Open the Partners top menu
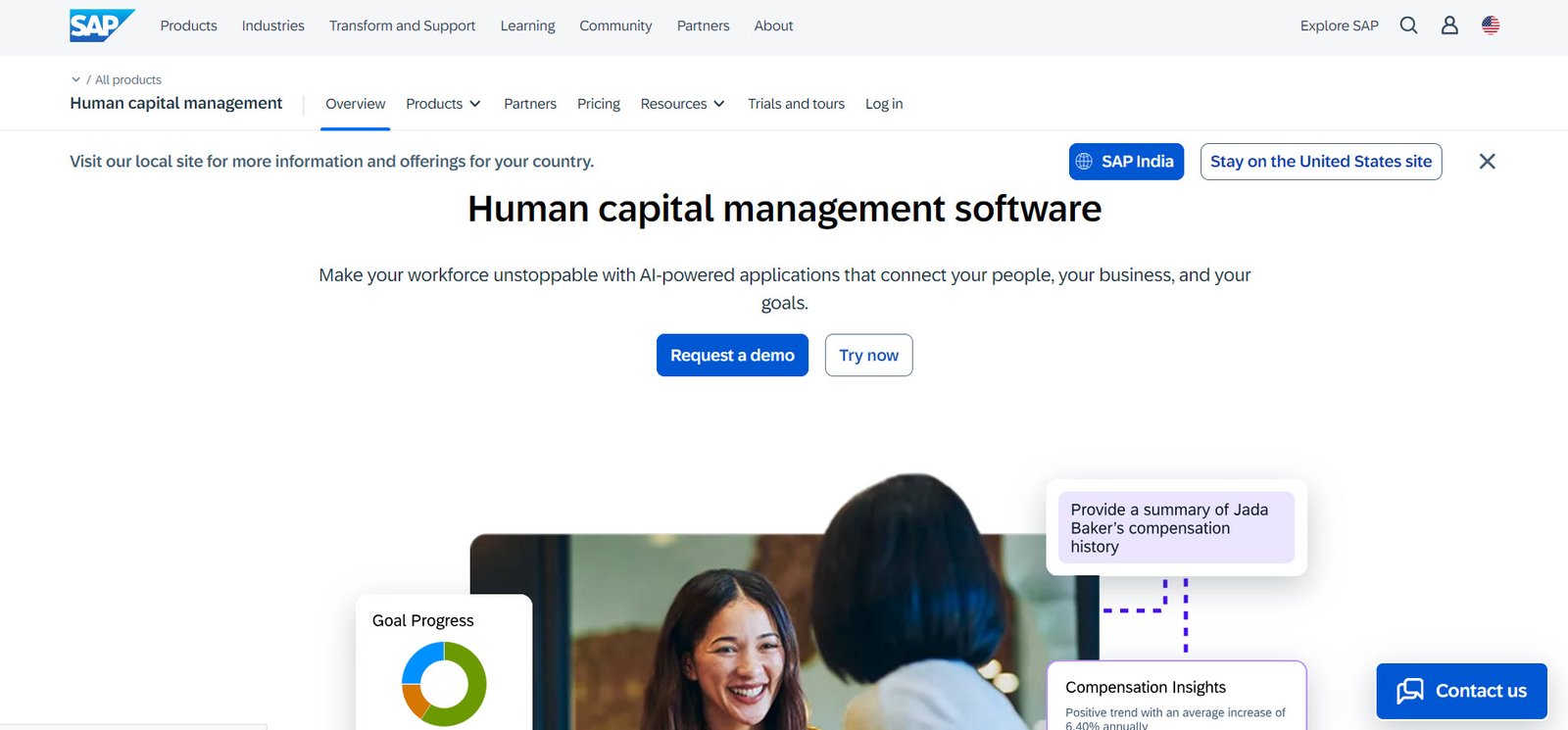Screen dimensions: 1568x730 (x=703, y=25)
